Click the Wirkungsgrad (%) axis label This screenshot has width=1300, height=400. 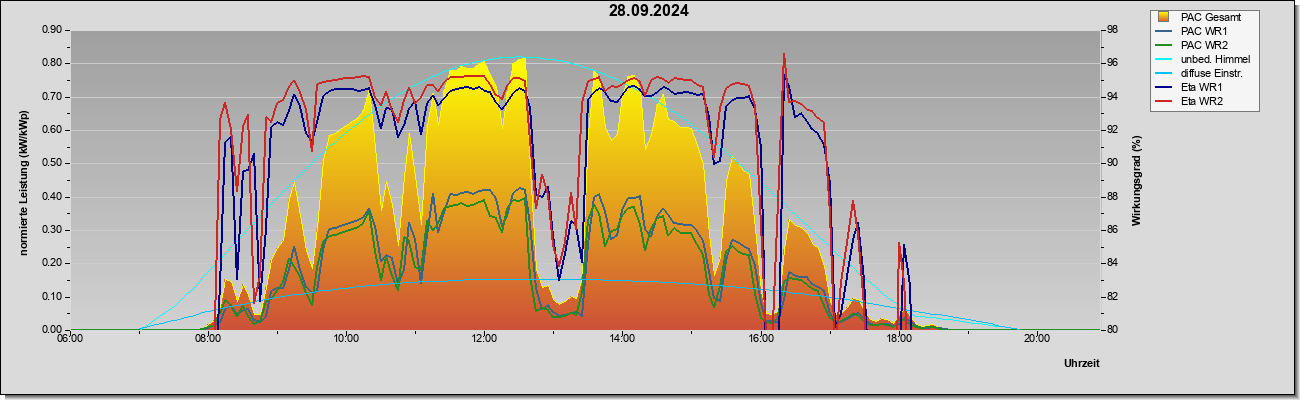click(x=1137, y=180)
